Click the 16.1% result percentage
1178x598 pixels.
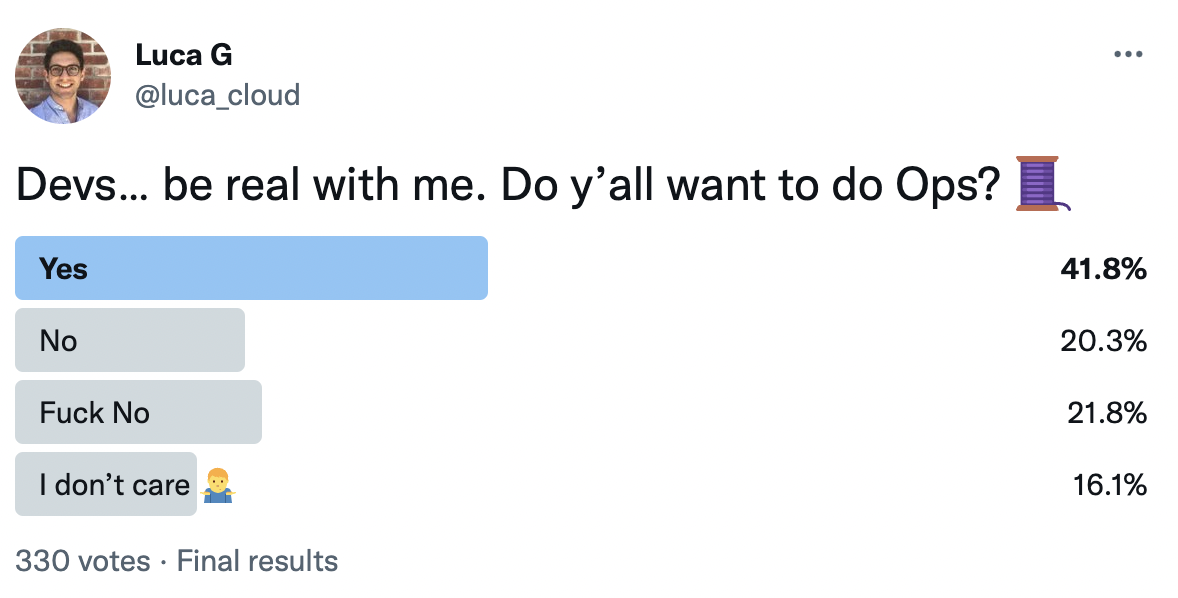1110,485
